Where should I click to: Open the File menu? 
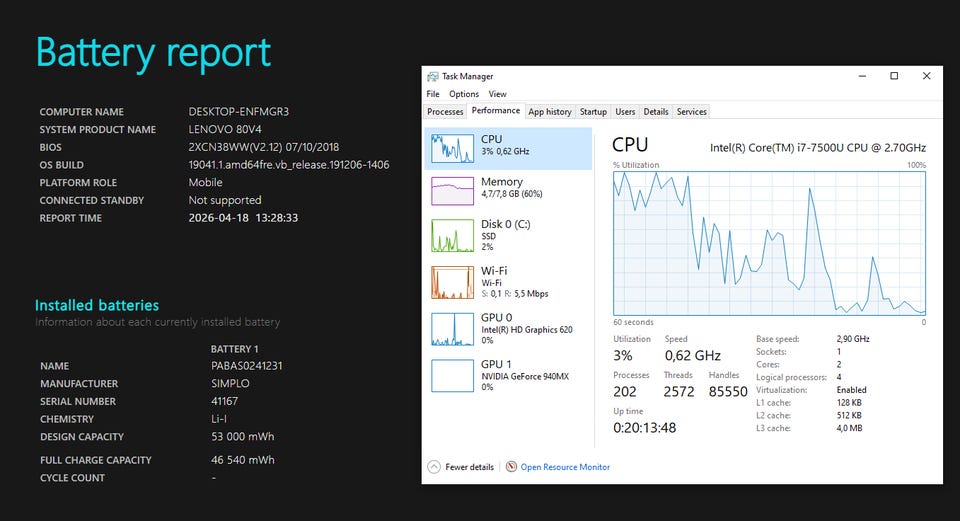coord(433,94)
